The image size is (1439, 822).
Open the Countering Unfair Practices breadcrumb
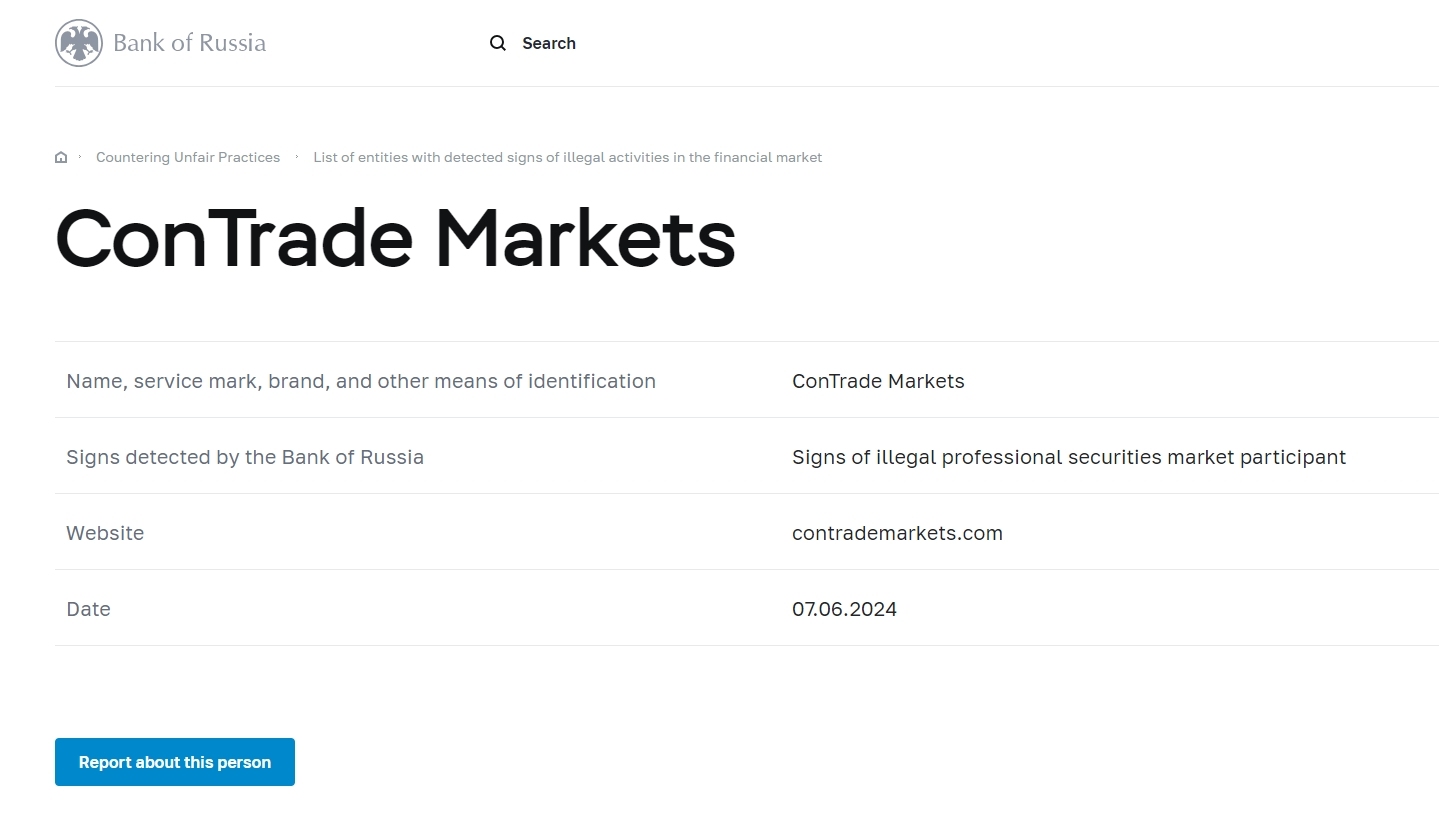188,157
